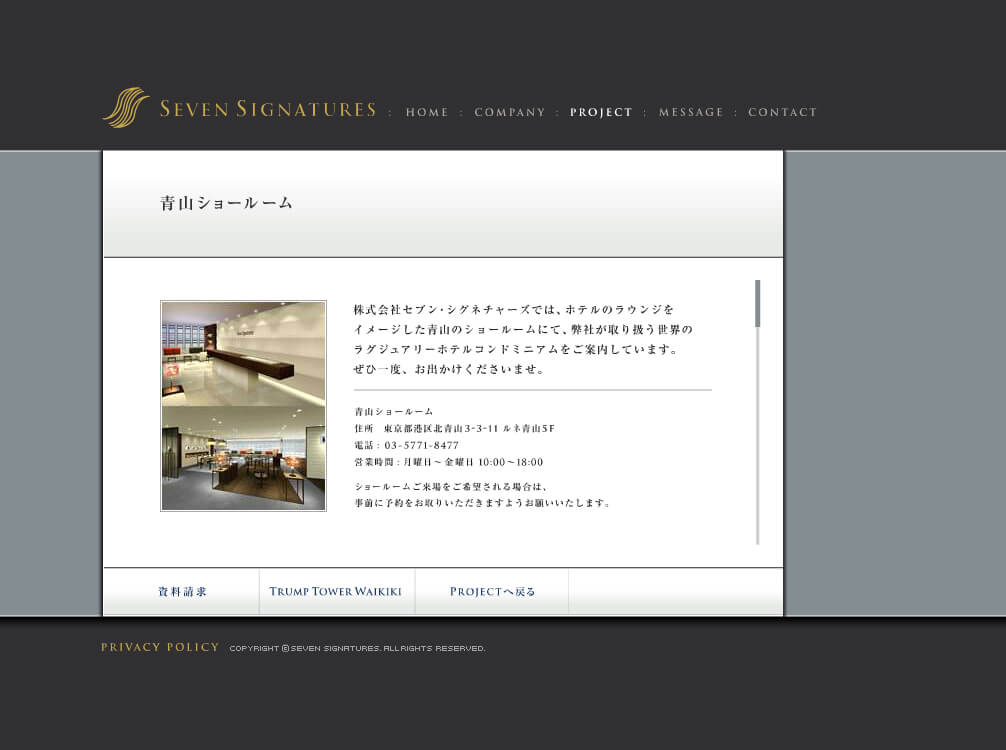Select the PROJECT navigation item
The height and width of the screenshot is (750, 1006).
tap(601, 112)
